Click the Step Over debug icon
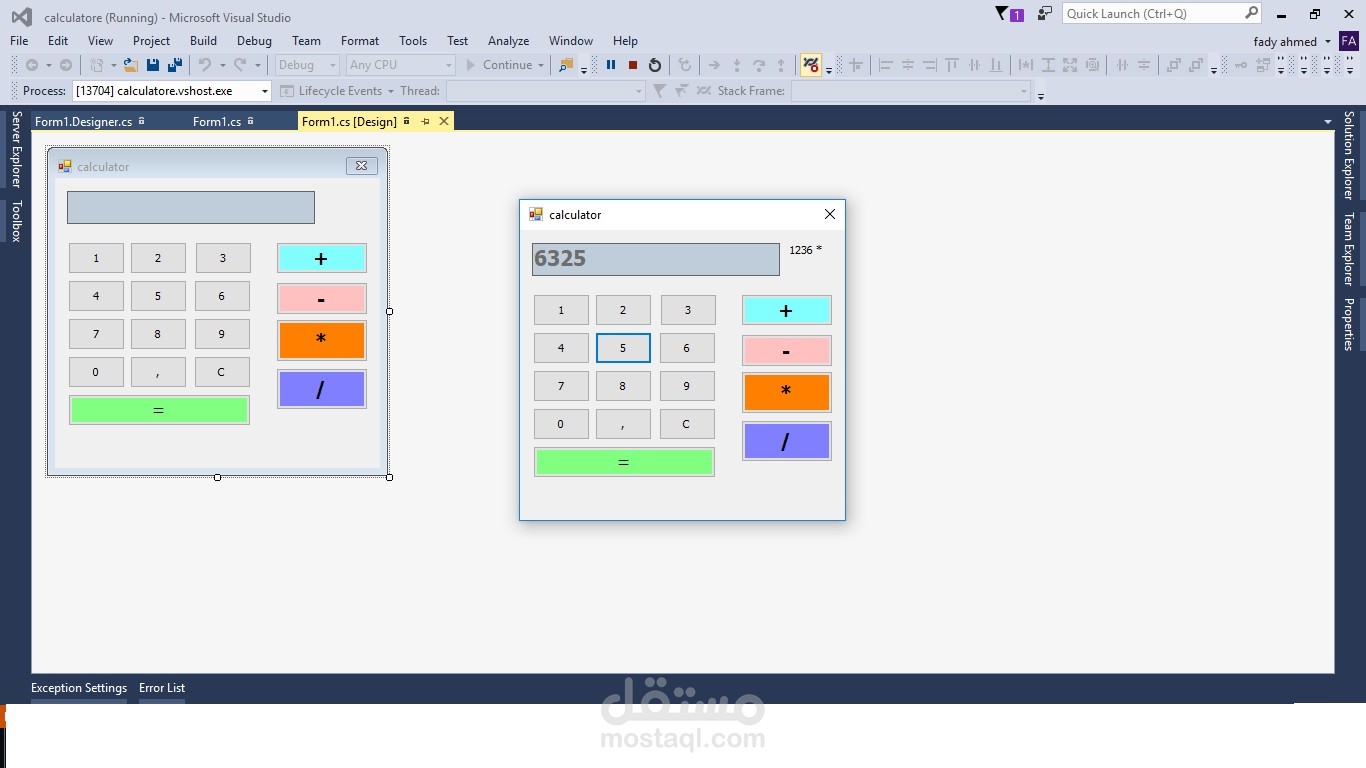Viewport: 1366px width, 768px height. click(759, 65)
